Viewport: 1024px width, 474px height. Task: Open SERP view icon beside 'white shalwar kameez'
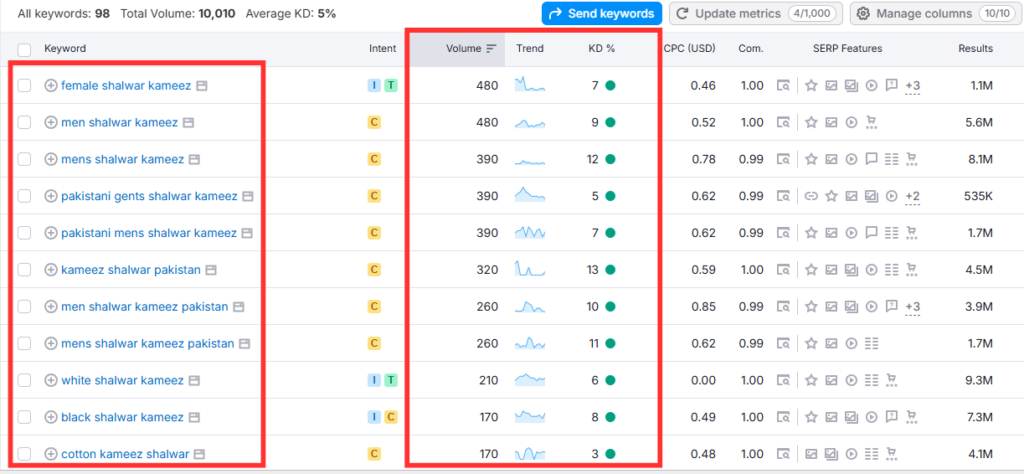(194, 380)
